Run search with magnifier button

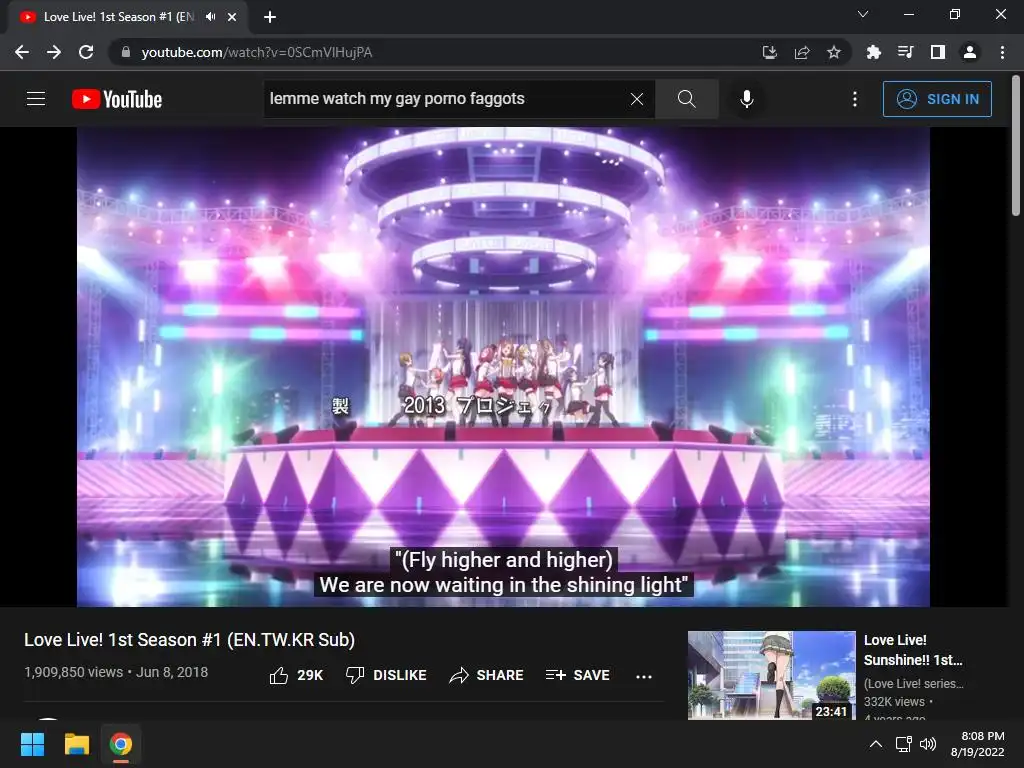[x=686, y=99]
